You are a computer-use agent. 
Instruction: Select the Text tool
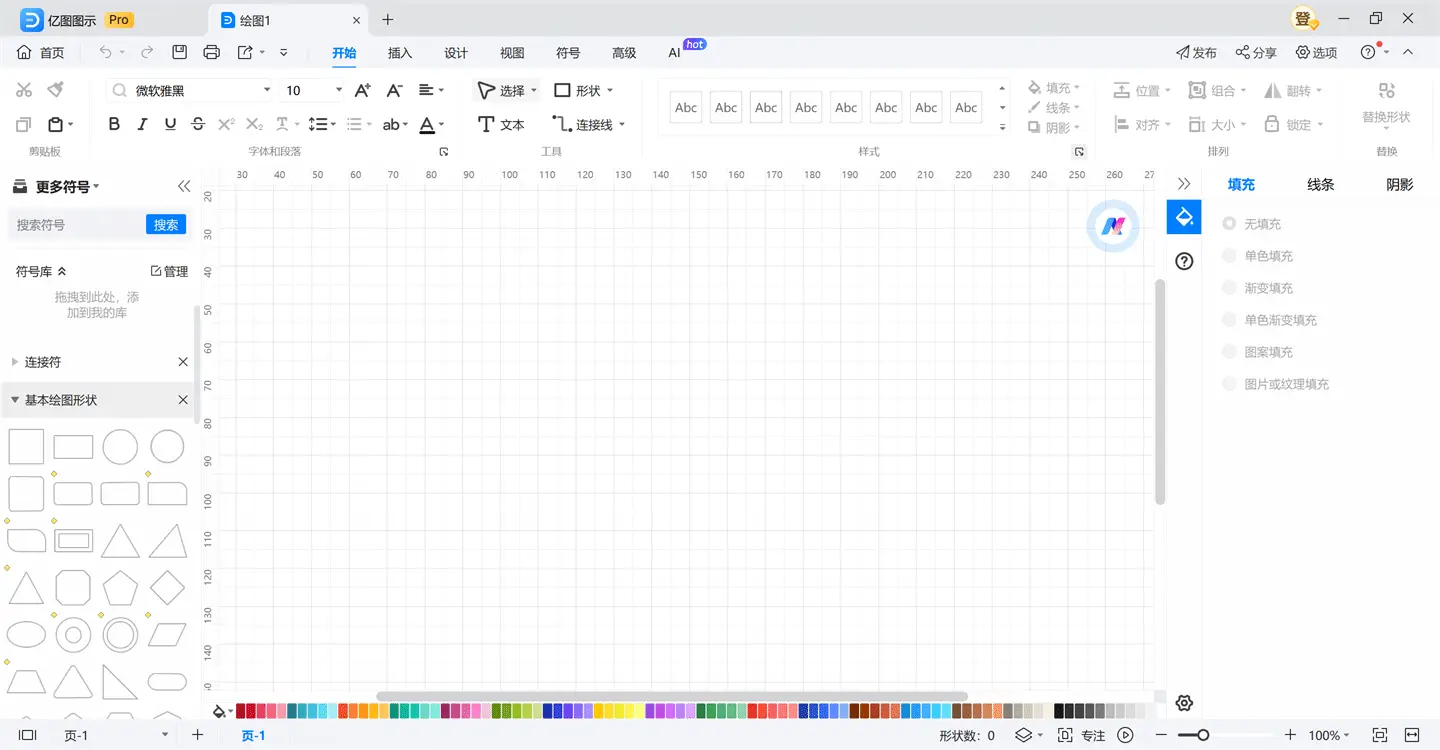coord(501,124)
